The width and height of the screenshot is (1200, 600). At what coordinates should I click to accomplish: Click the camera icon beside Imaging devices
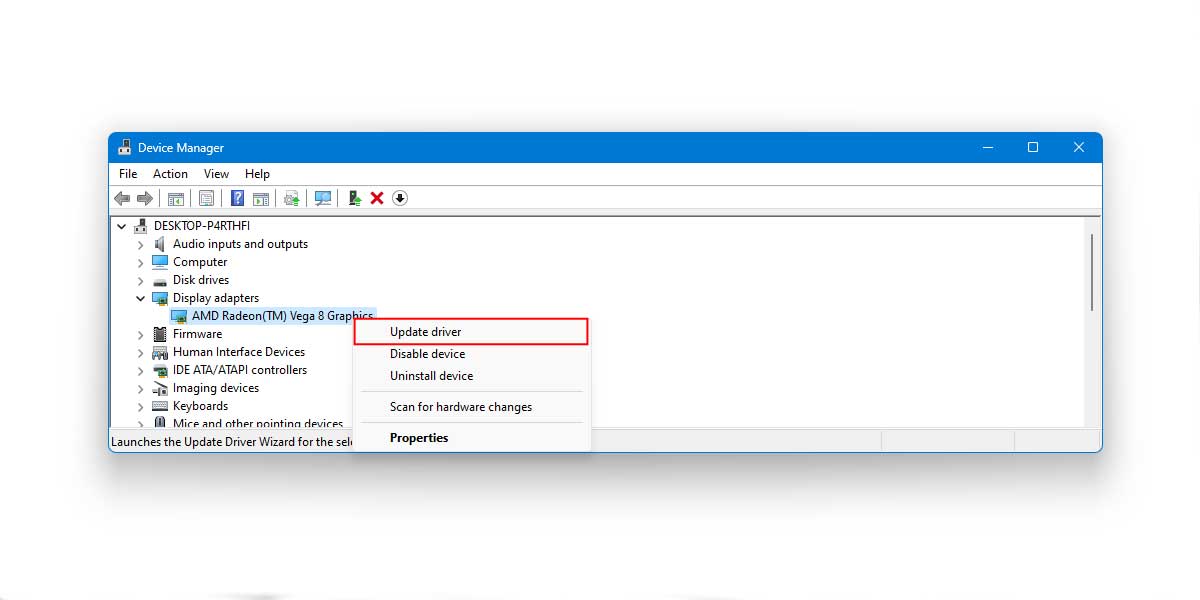click(160, 388)
